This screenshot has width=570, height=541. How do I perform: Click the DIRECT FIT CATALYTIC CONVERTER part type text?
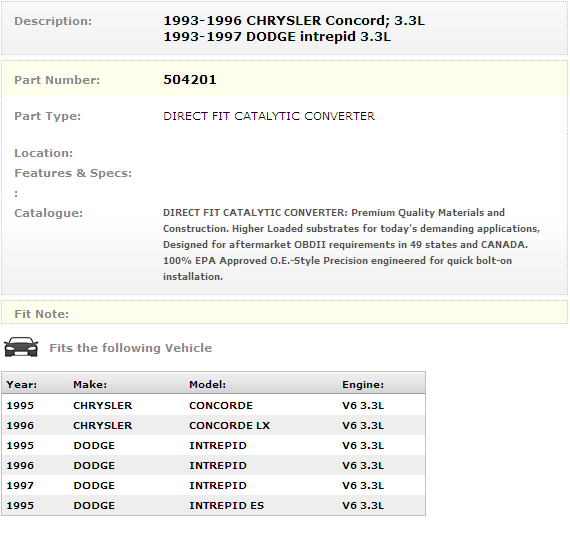269,116
